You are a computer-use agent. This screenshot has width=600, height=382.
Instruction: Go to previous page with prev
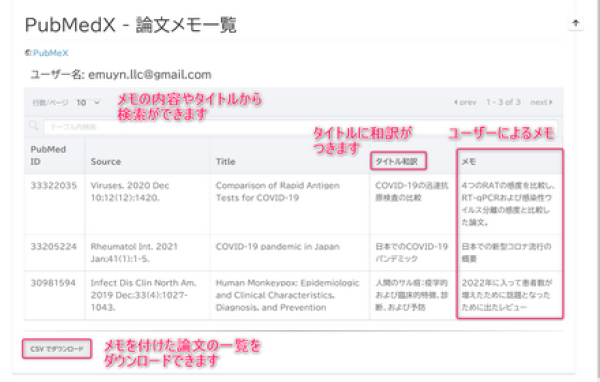(465, 102)
